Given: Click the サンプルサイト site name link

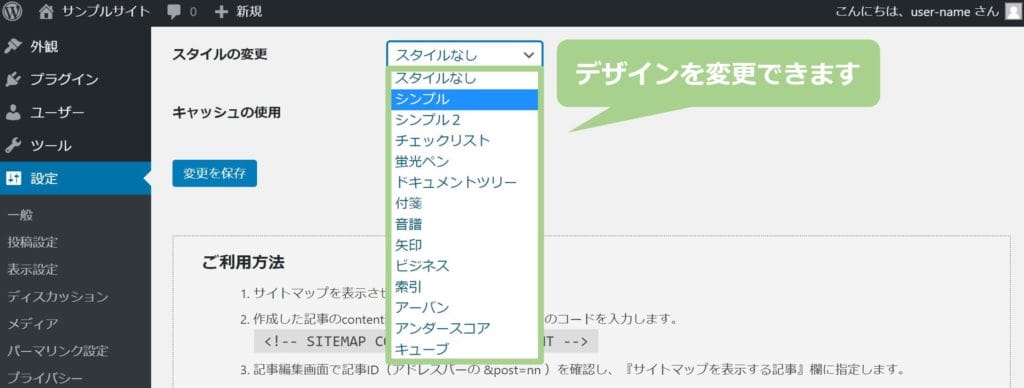Looking at the screenshot, I should pyautogui.click(x=106, y=12).
